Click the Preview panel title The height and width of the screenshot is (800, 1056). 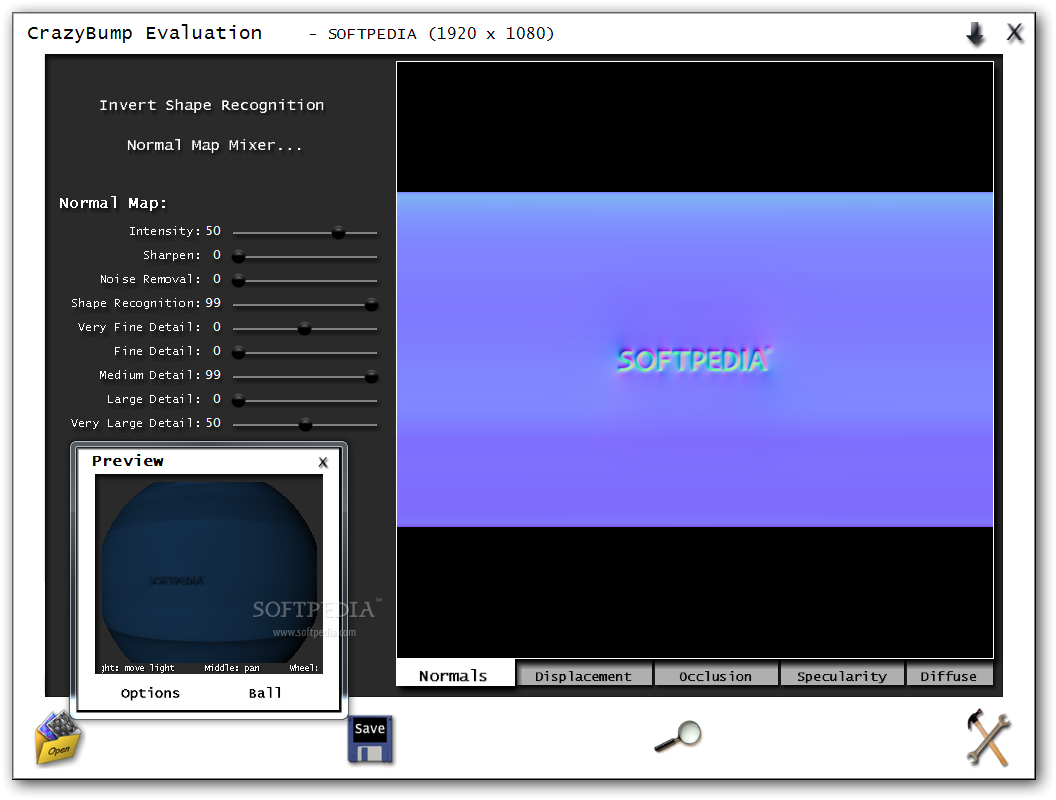[128, 461]
